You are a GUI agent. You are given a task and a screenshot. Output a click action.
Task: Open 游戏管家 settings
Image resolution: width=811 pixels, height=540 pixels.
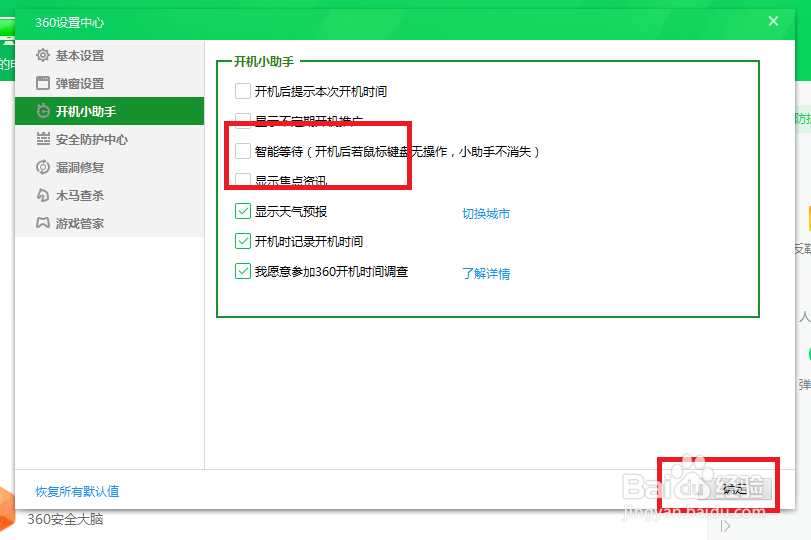click(110, 223)
